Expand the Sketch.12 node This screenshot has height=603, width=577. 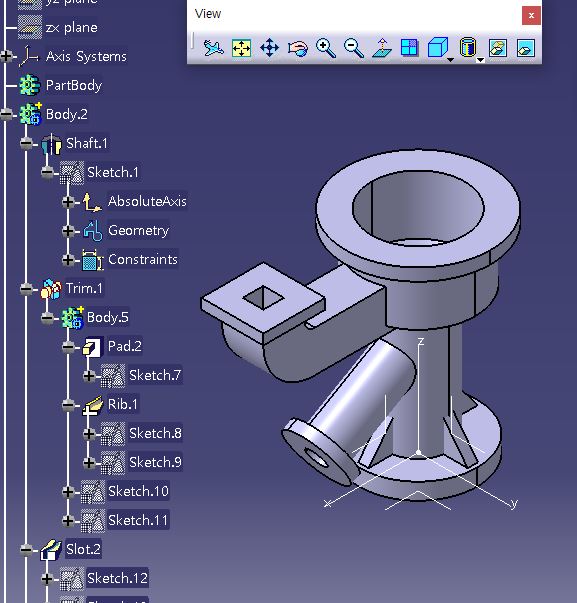click(47, 578)
